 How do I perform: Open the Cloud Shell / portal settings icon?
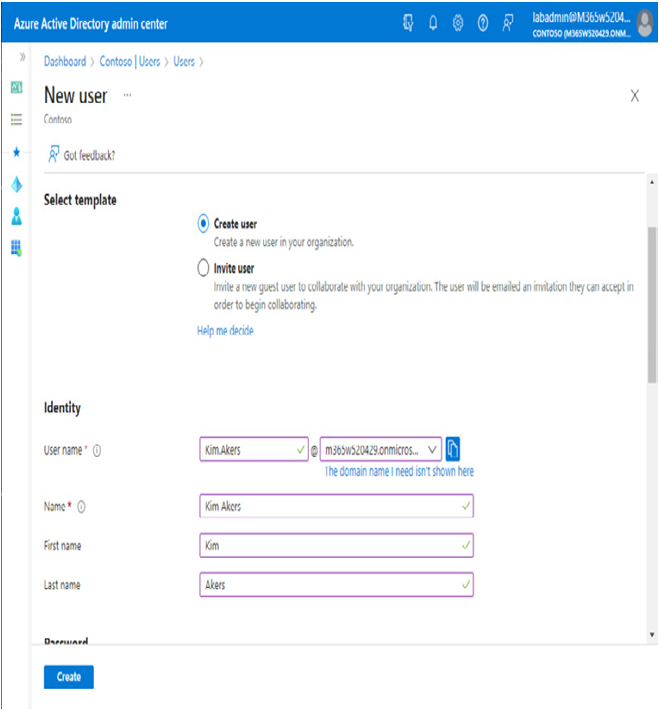pos(408,22)
